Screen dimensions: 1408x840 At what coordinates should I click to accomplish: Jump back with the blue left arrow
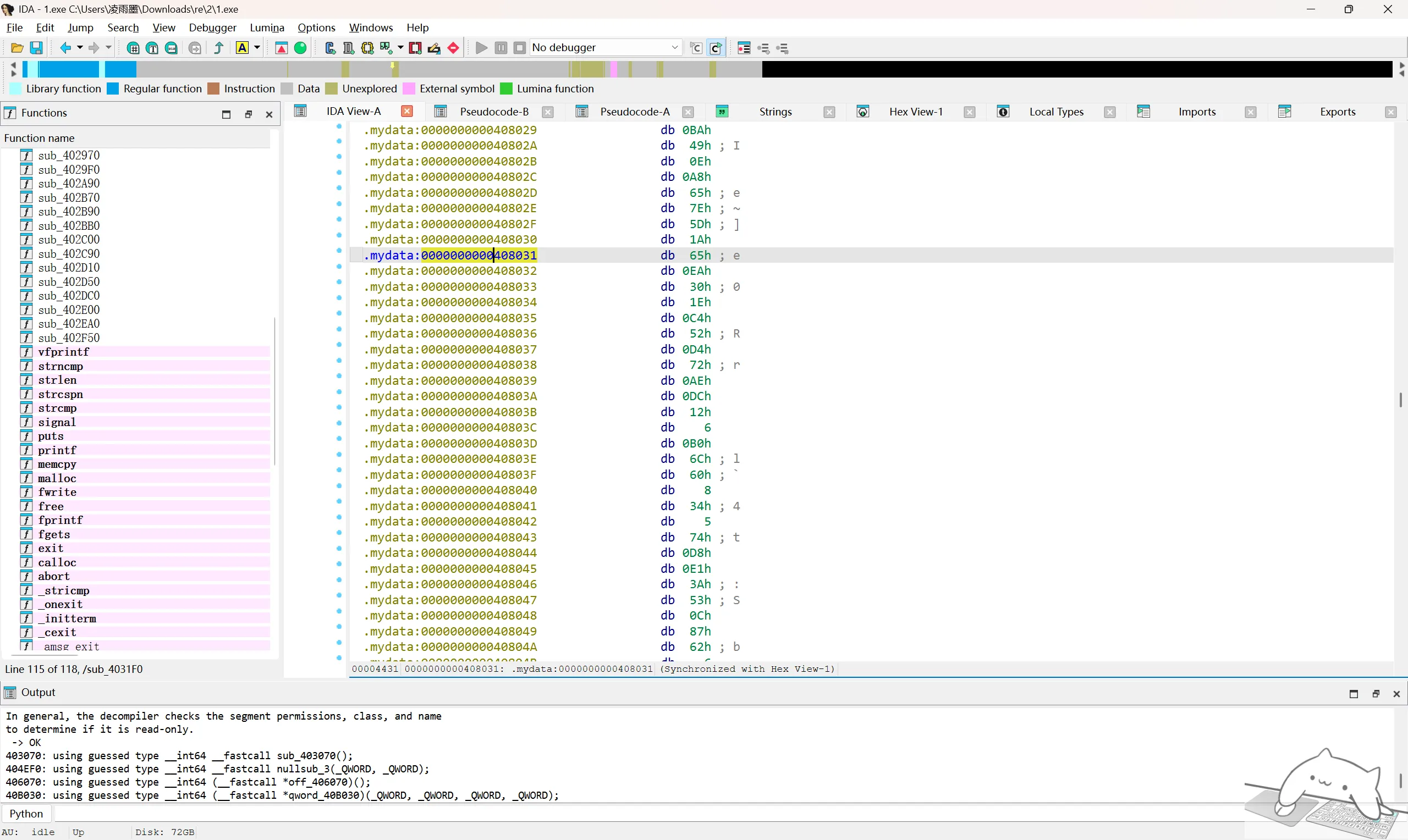click(65, 48)
